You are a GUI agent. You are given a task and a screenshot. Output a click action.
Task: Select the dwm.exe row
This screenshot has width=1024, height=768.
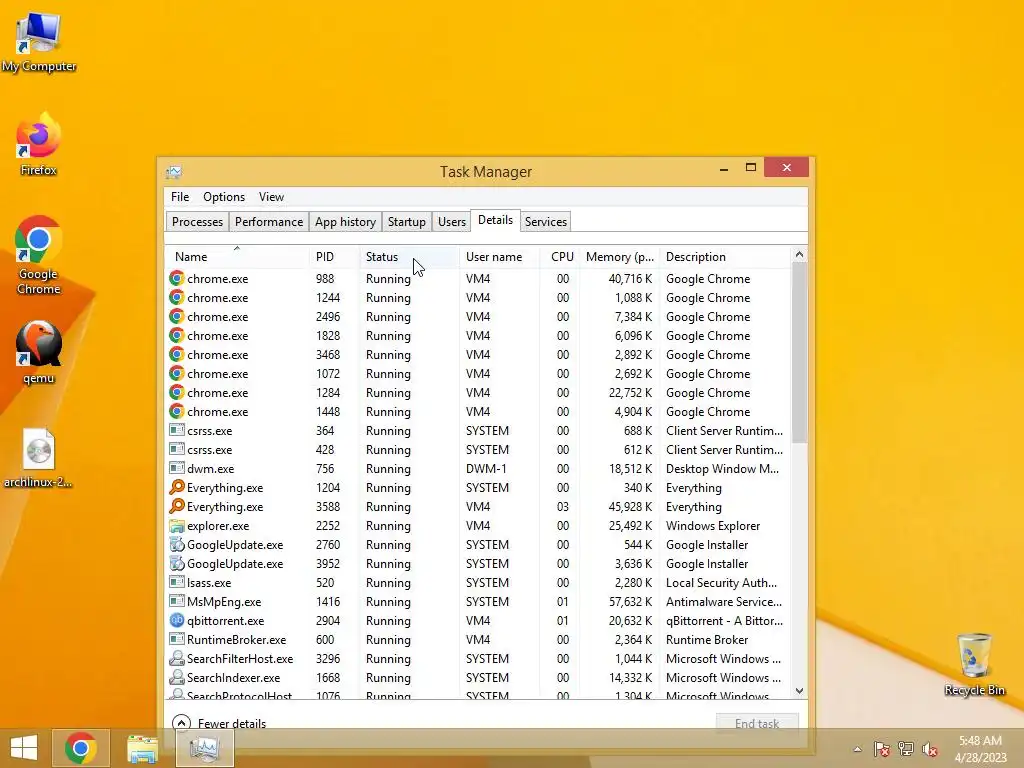(x=477, y=468)
